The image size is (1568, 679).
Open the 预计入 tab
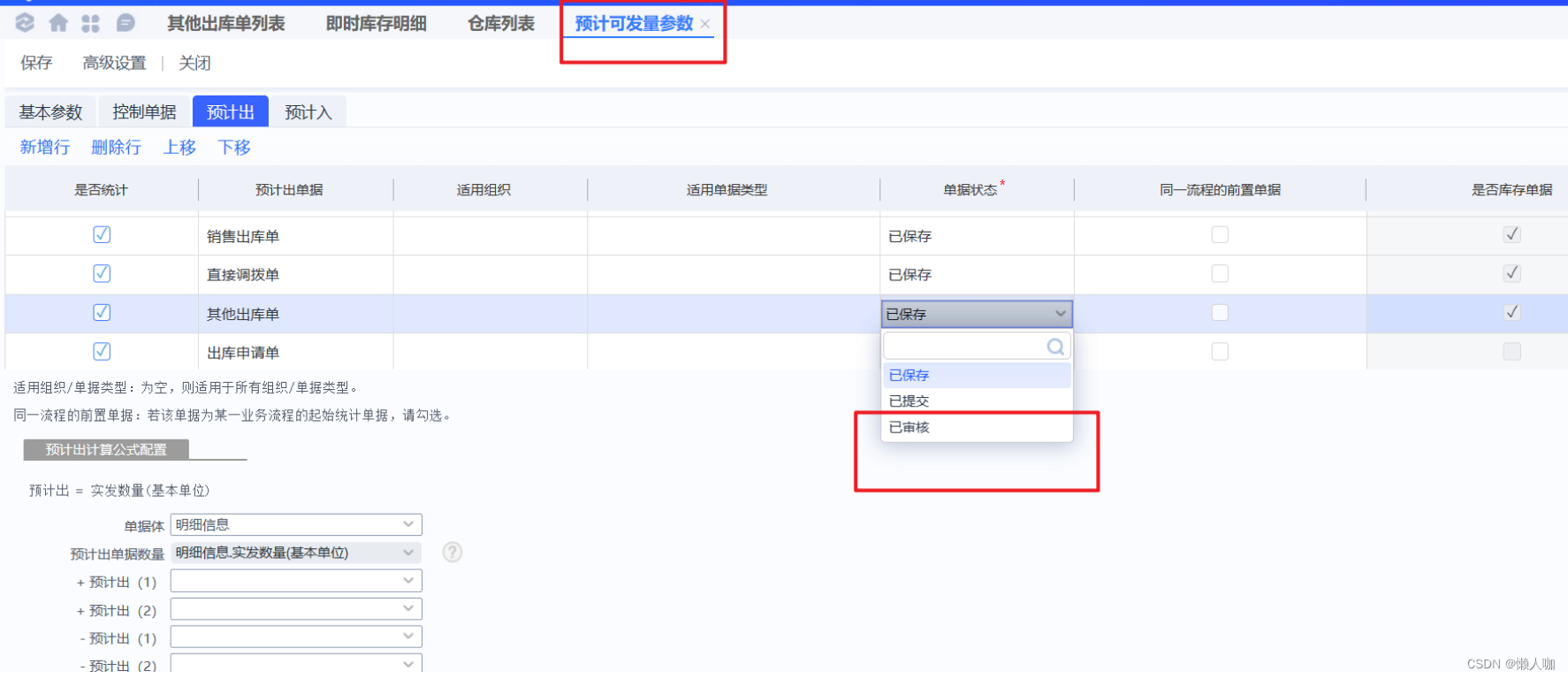click(308, 112)
